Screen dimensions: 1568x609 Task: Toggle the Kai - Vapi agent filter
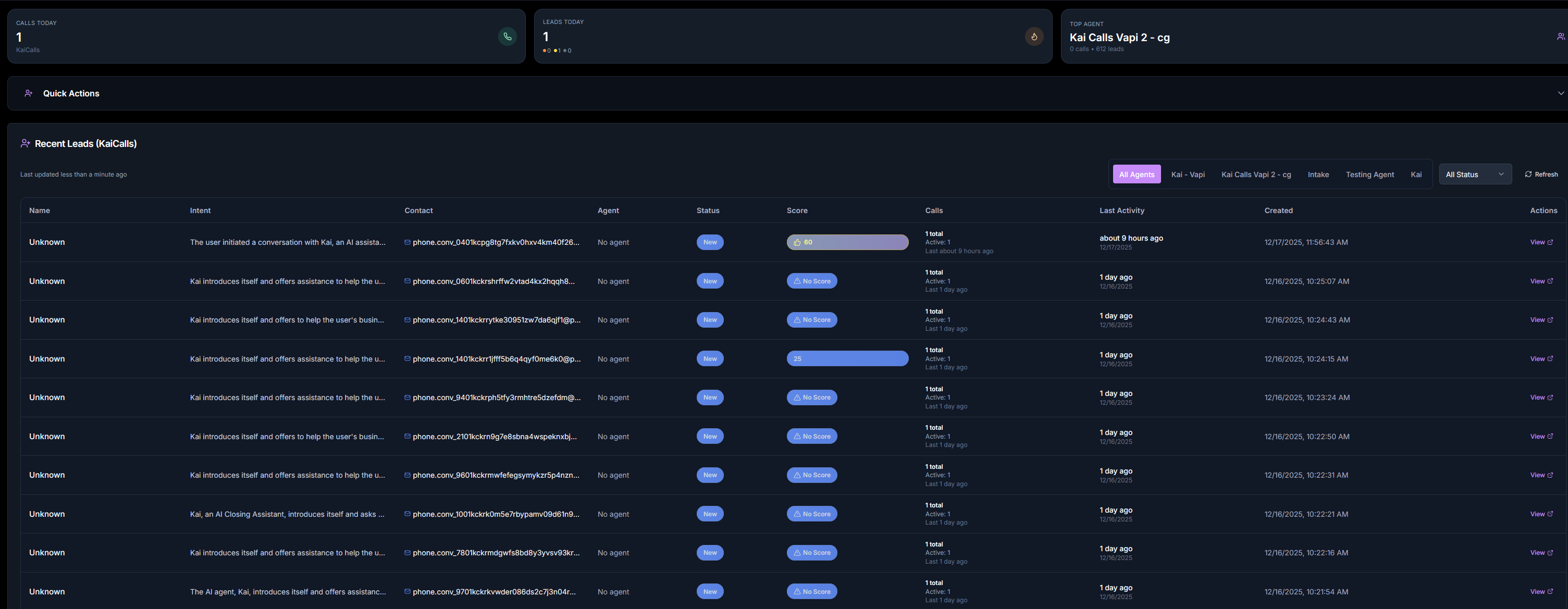coord(1188,174)
